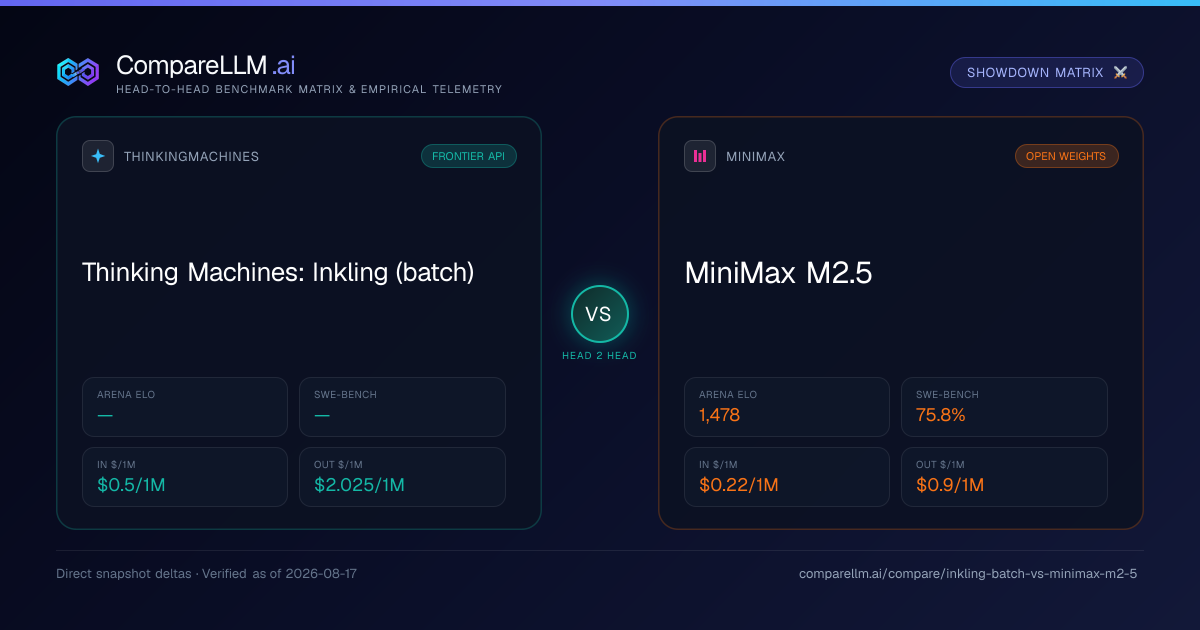Open the Showdown Matrix button
Viewport: 1200px width, 630px height.
pos(1047,73)
